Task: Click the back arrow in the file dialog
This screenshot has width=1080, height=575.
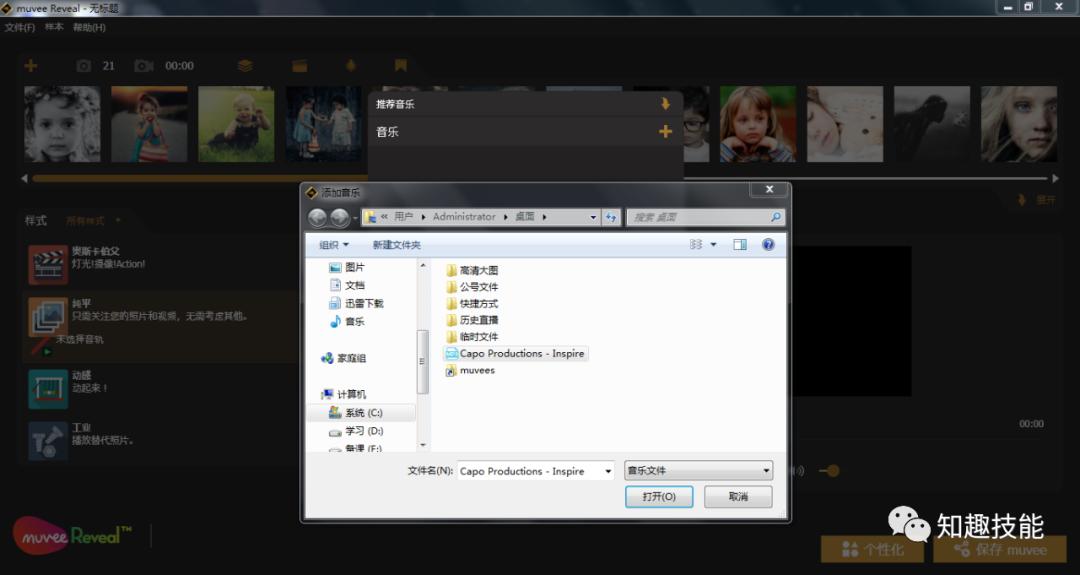Action: tap(318, 217)
